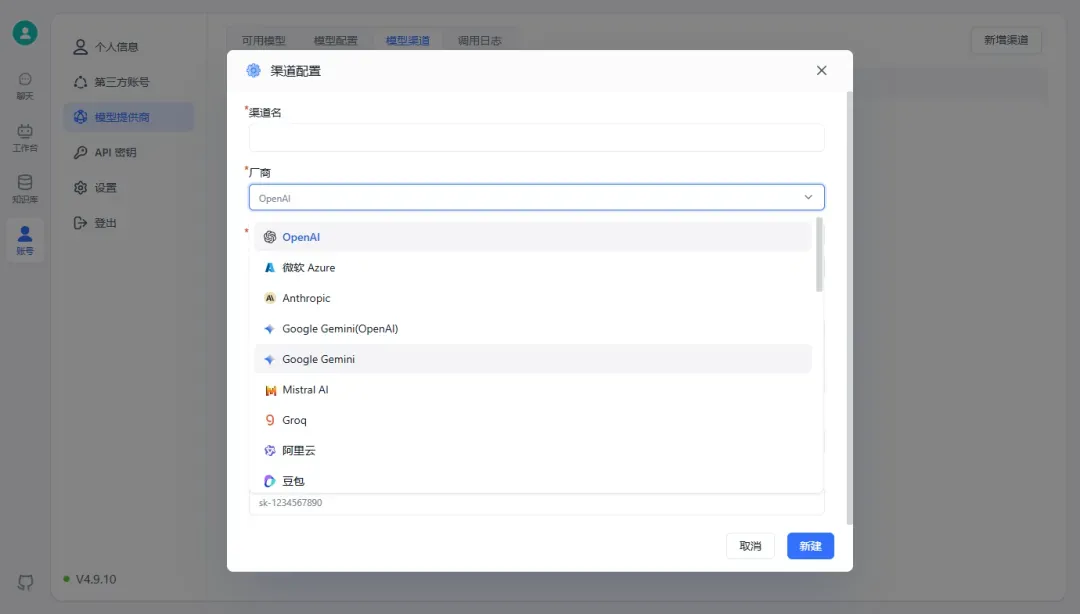Click the 阿里云 logo icon
1080x614 pixels.
click(269, 451)
